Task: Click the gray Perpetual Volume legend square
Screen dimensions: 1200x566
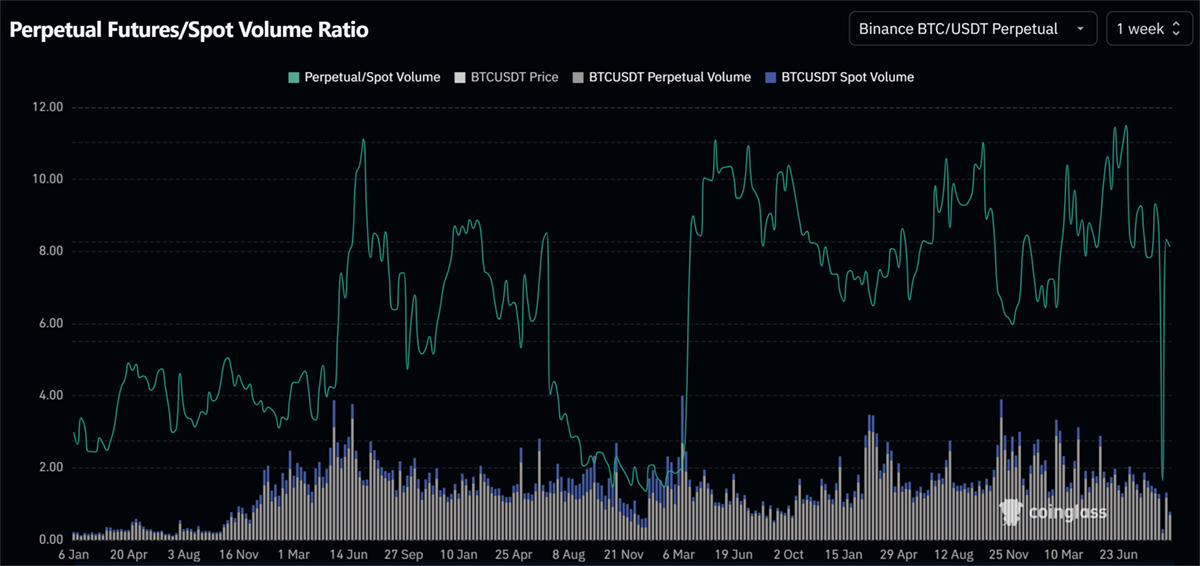Action: [578, 77]
